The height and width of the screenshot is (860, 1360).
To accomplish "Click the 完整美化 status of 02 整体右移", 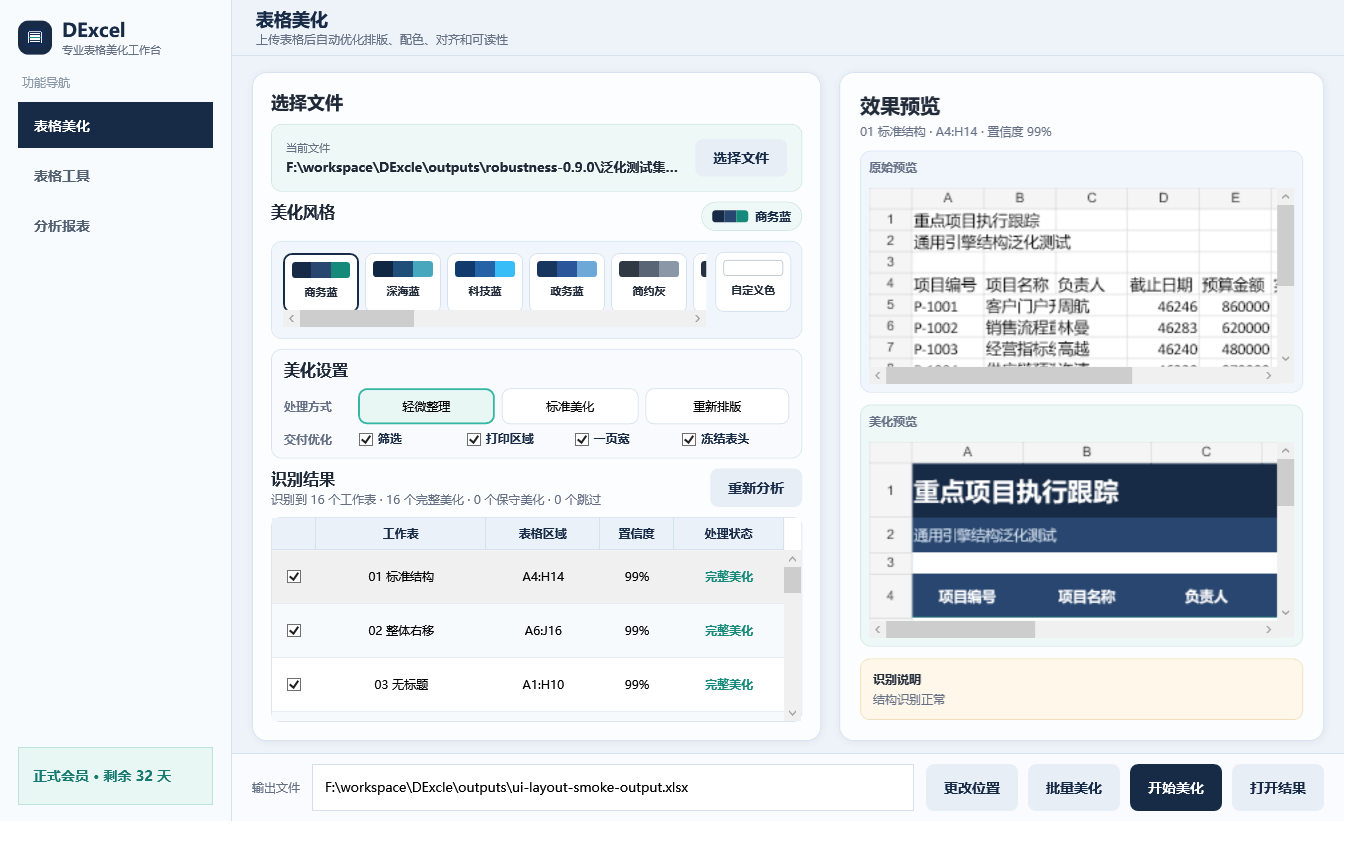I will pyautogui.click(x=729, y=631).
